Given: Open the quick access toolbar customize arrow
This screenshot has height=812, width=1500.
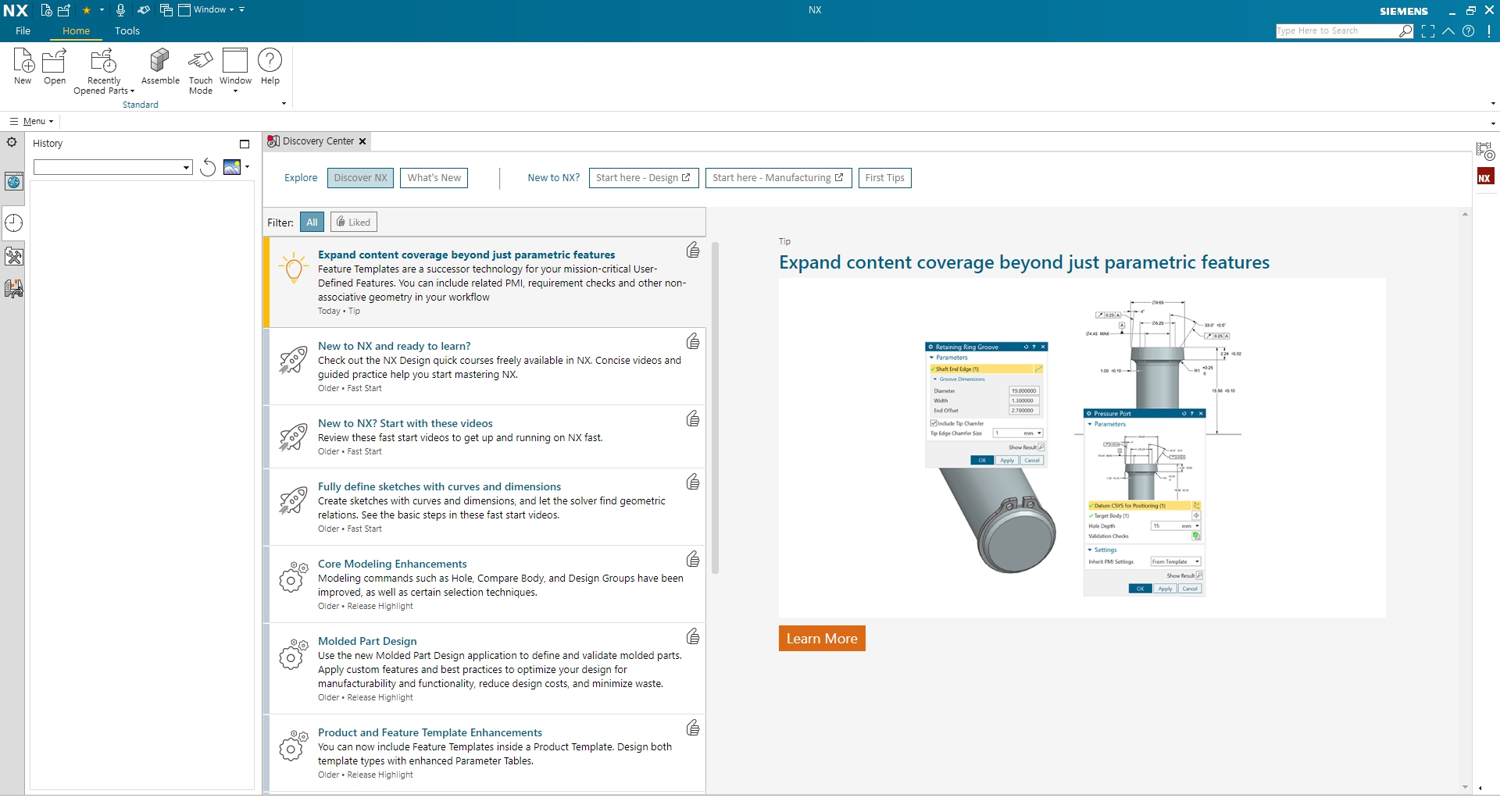Looking at the screenshot, I should pyautogui.click(x=242, y=10).
